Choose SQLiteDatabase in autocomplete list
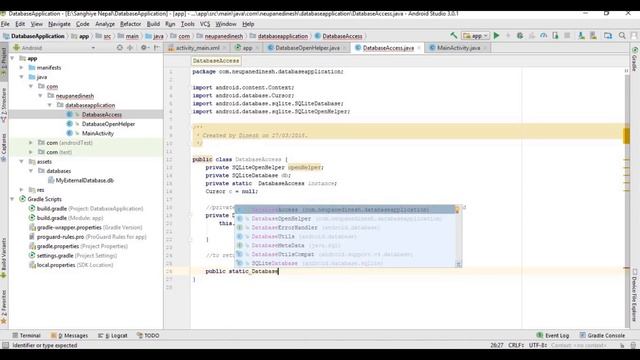 pos(345,263)
